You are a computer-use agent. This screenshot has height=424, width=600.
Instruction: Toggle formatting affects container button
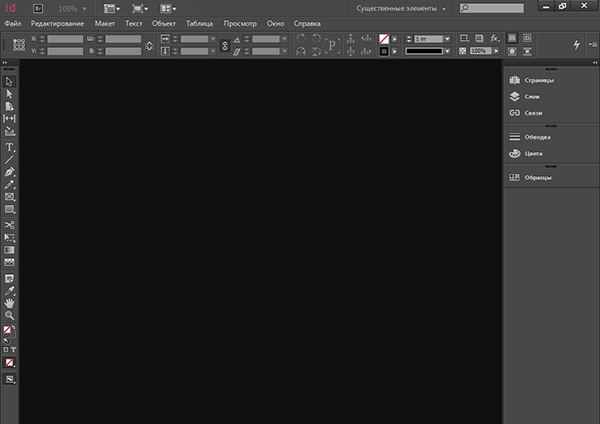6,349
